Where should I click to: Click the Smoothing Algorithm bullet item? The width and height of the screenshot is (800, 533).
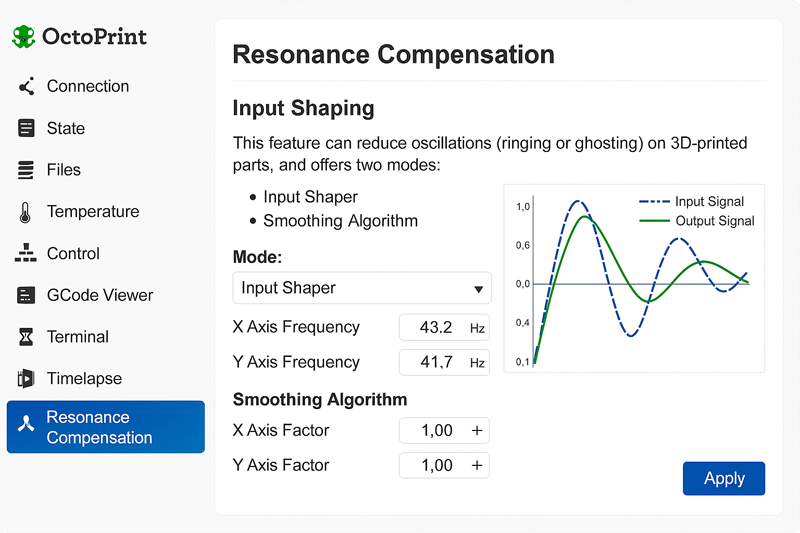click(x=340, y=221)
